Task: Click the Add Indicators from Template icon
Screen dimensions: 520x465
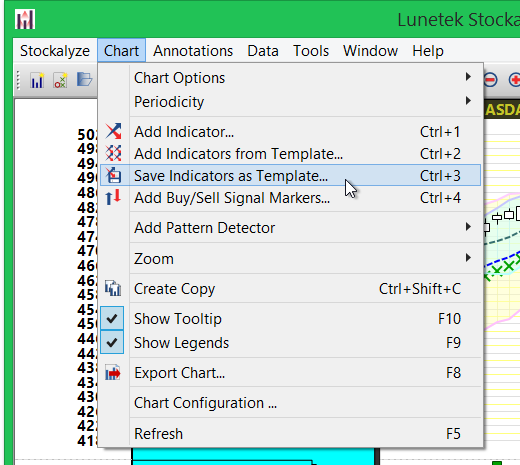Action: click(x=113, y=153)
